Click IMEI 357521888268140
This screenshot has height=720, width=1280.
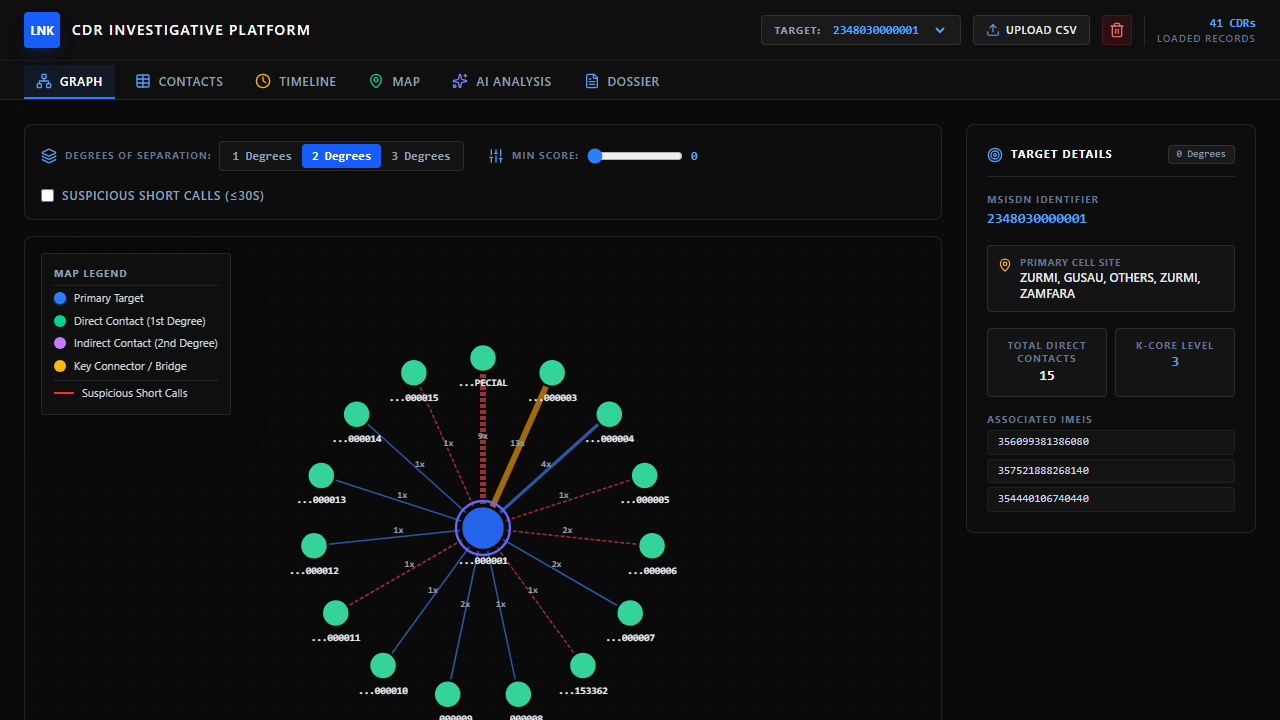[1111, 471]
